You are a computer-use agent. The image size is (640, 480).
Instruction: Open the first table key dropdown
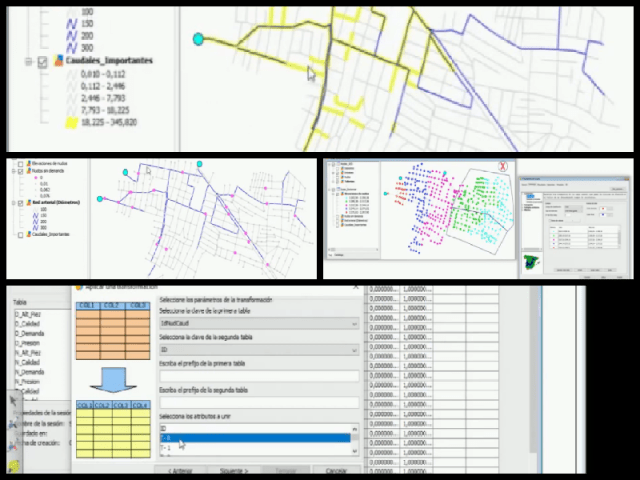tap(258, 324)
